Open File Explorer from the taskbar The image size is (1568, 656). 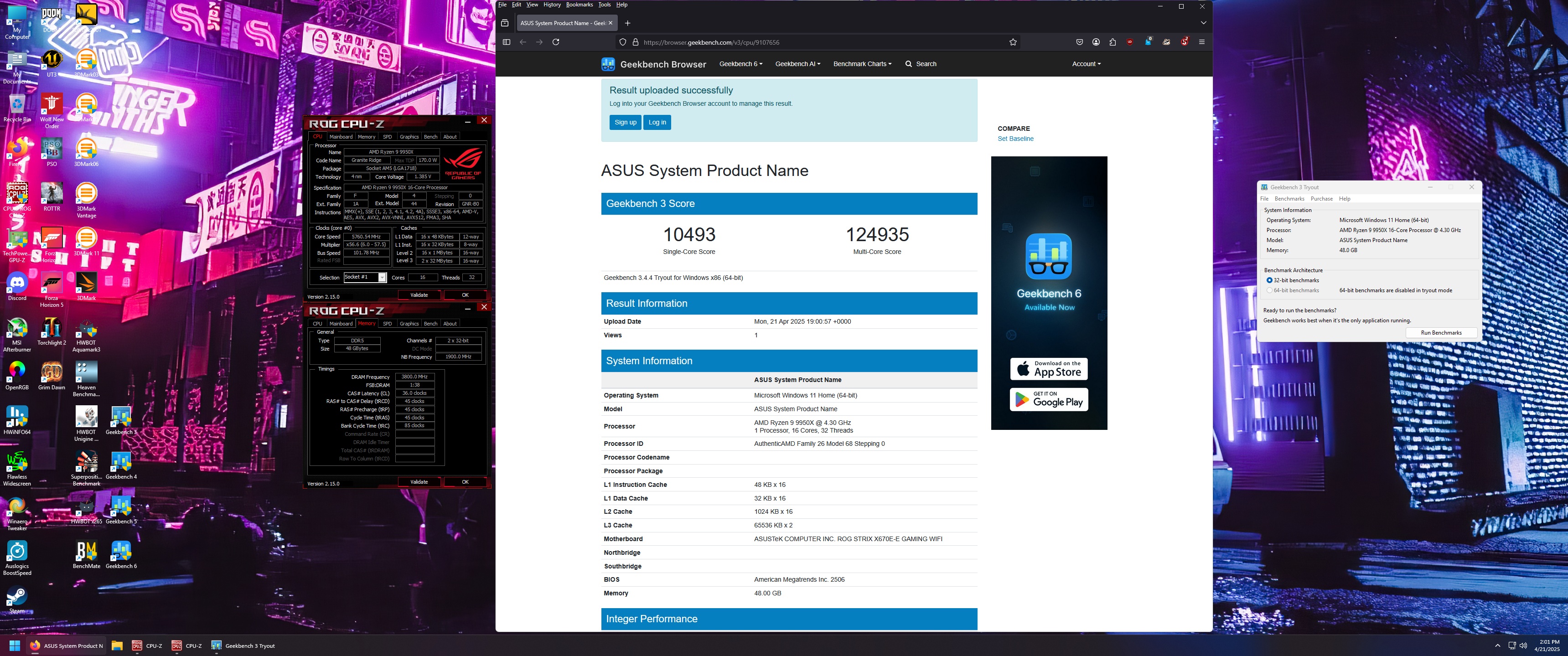pyautogui.click(x=117, y=646)
